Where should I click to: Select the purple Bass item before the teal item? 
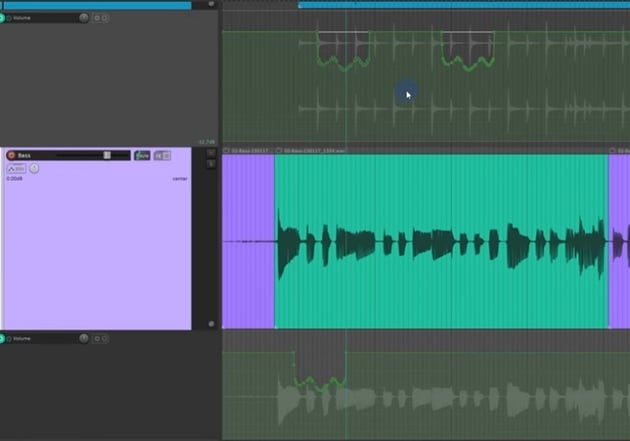[248, 241]
